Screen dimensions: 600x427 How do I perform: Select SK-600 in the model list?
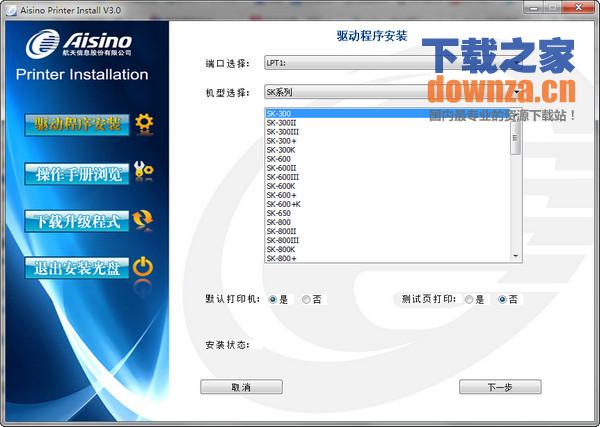pos(388,159)
